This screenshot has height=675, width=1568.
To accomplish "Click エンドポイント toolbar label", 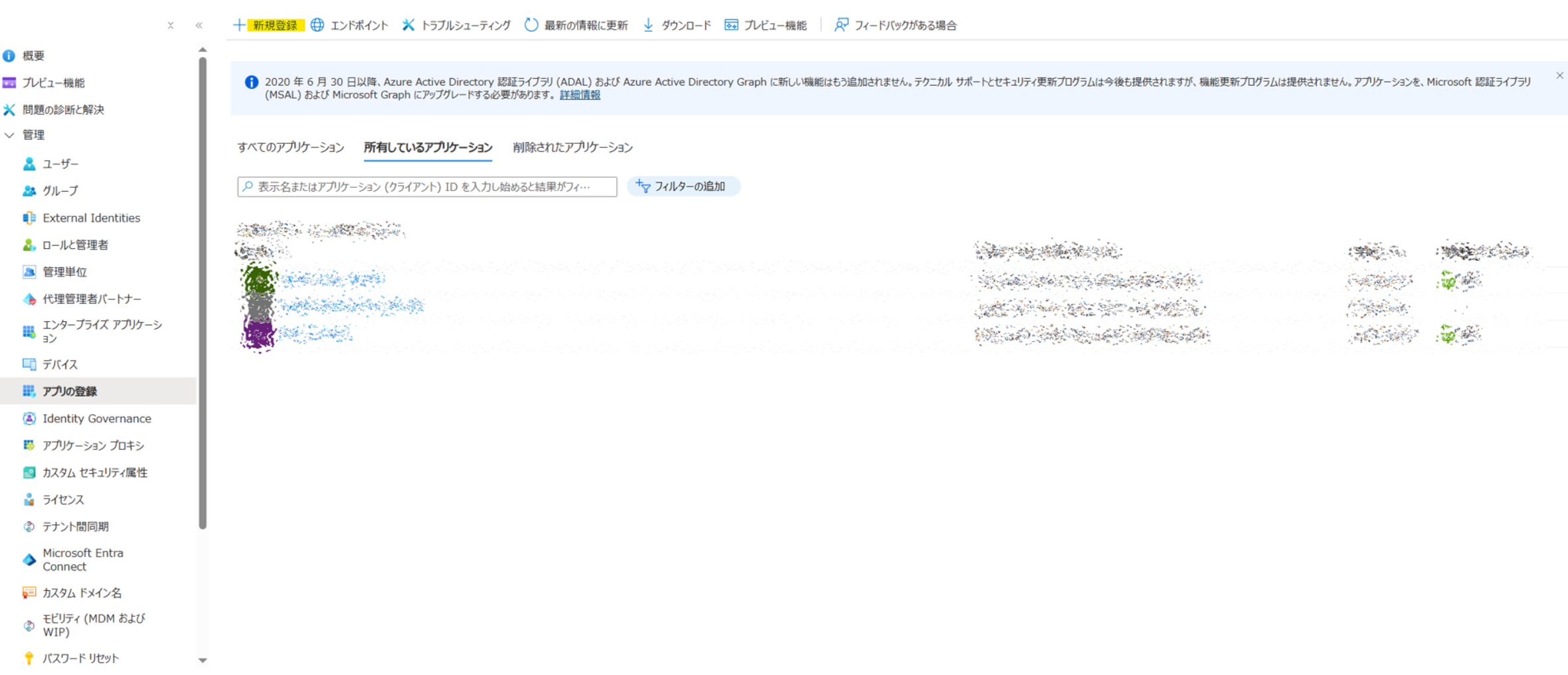I will (359, 25).
